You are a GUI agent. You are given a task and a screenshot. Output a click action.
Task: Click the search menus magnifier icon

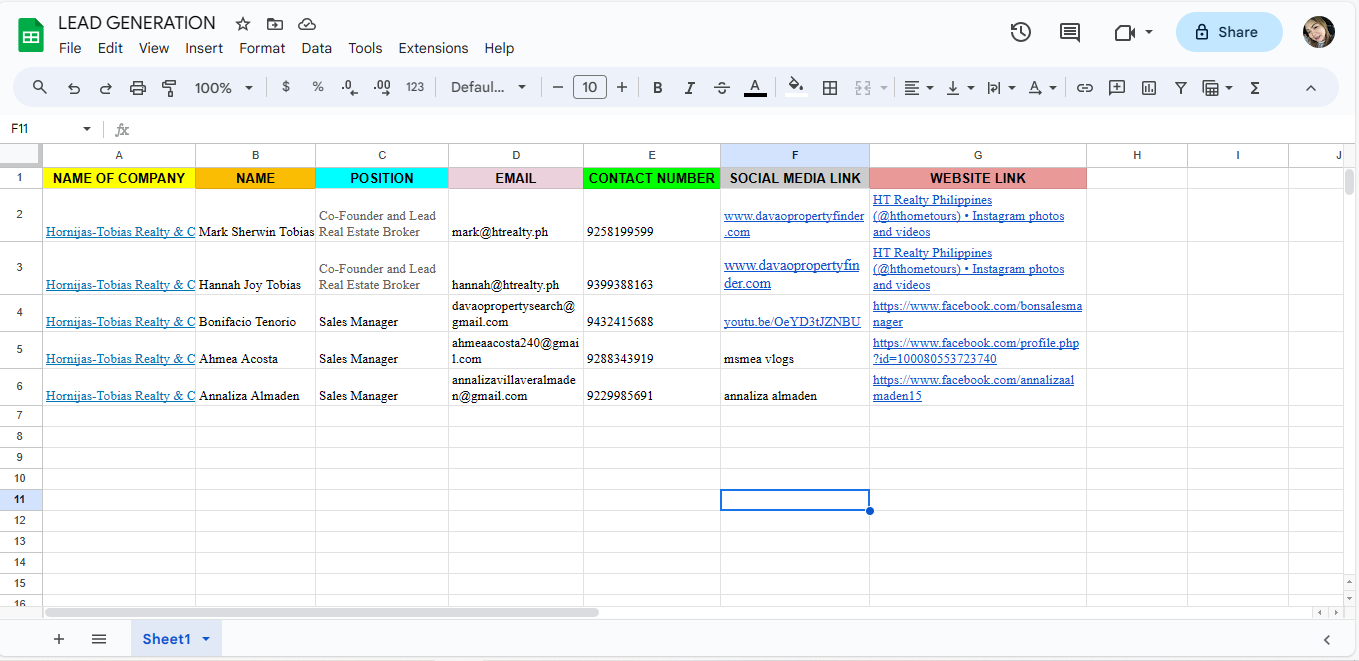tap(40, 88)
